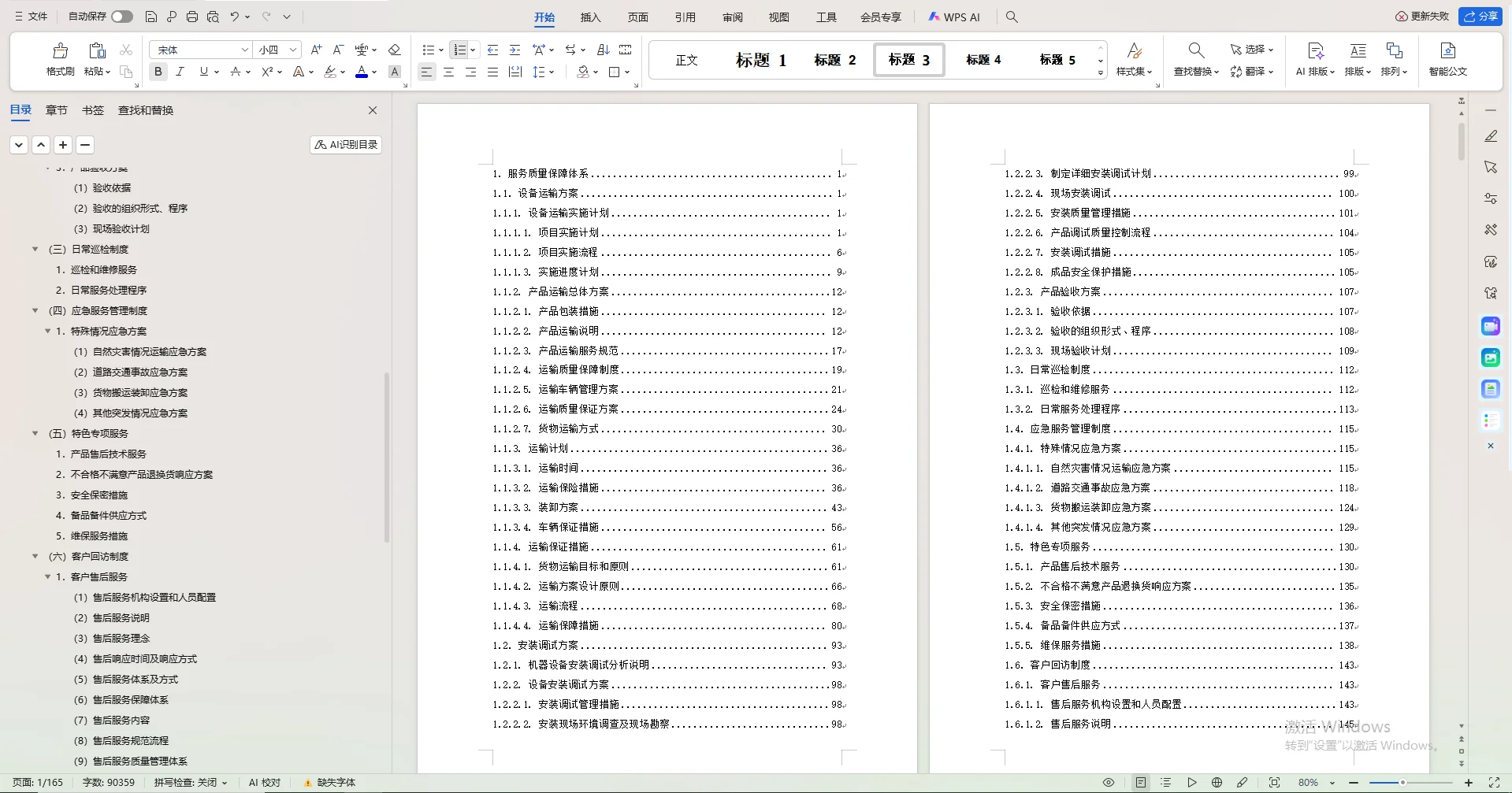Open the 选择 selection dropdown
This screenshot has width=1512, height=793.
coord(1252,50)
